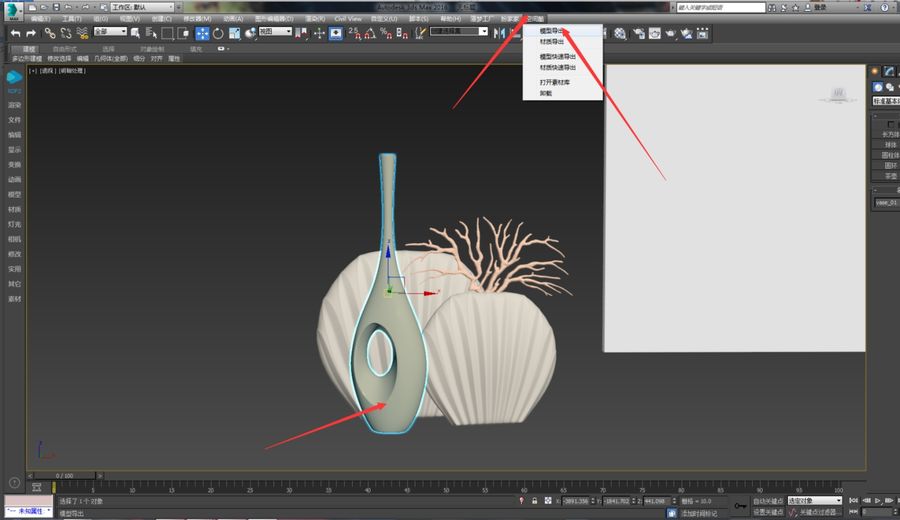Screen dimensions: 900x520
Task: Open 多边形建模 ribbon panel
Action: [27, 59]
